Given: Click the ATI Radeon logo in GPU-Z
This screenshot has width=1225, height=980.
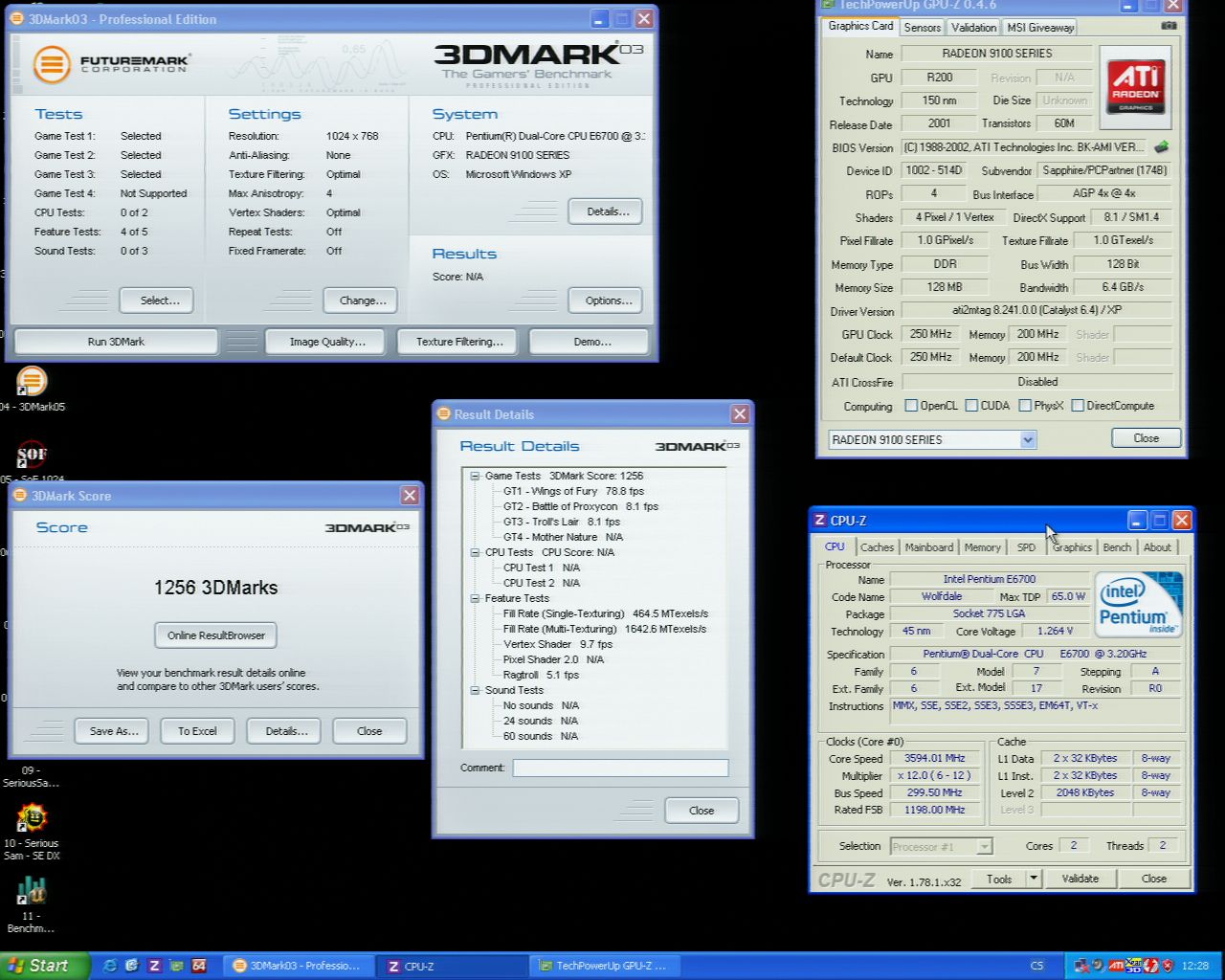Looking at the screenshot, I should (x=1136, y=87).
